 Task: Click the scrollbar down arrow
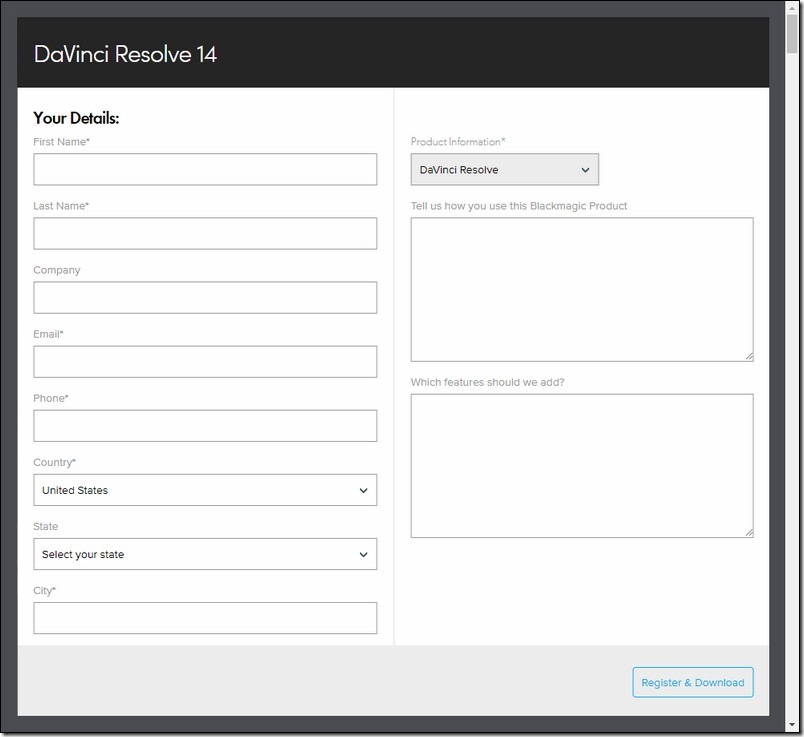793,726
